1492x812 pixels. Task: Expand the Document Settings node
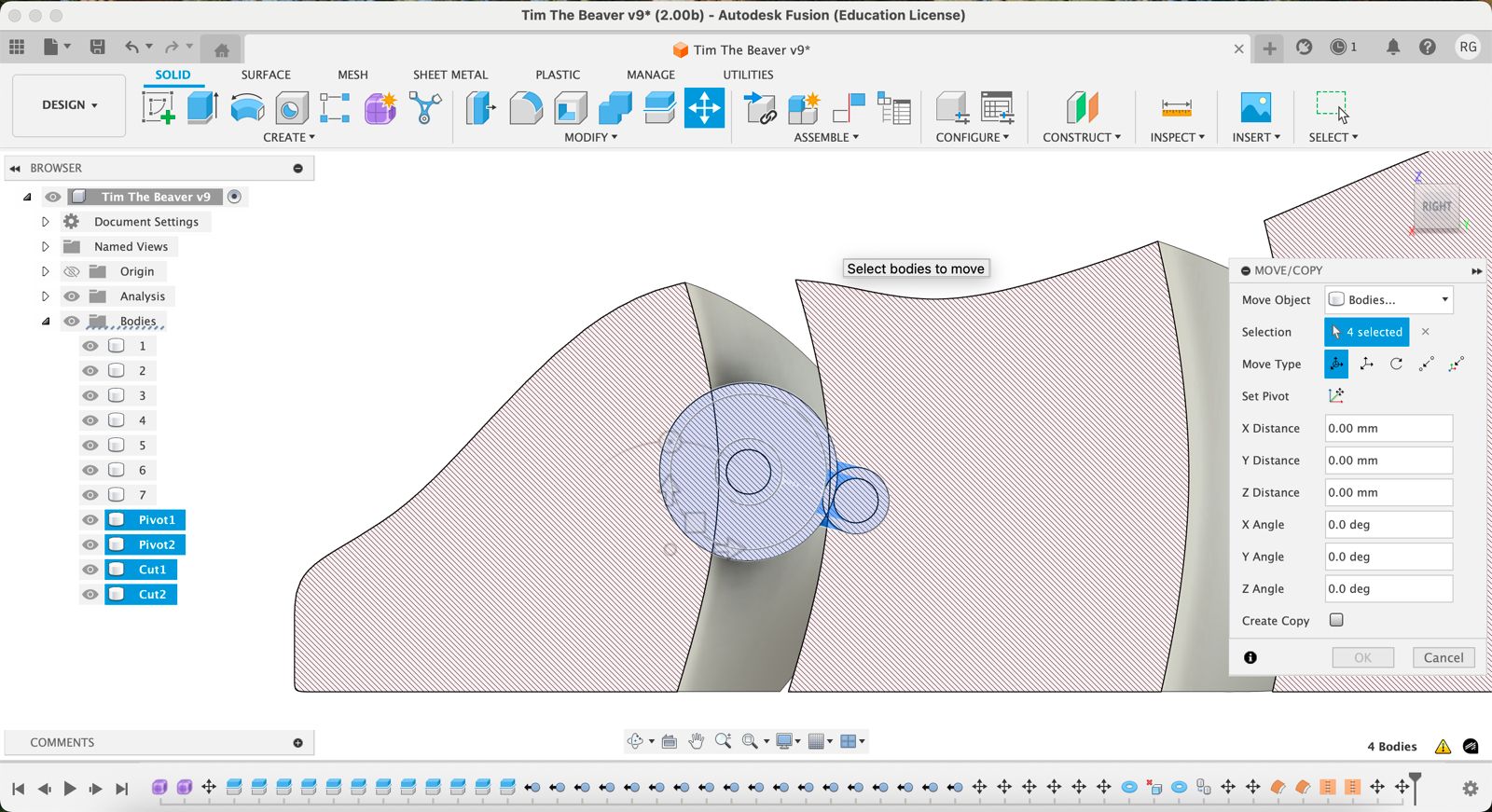[45, 222]
